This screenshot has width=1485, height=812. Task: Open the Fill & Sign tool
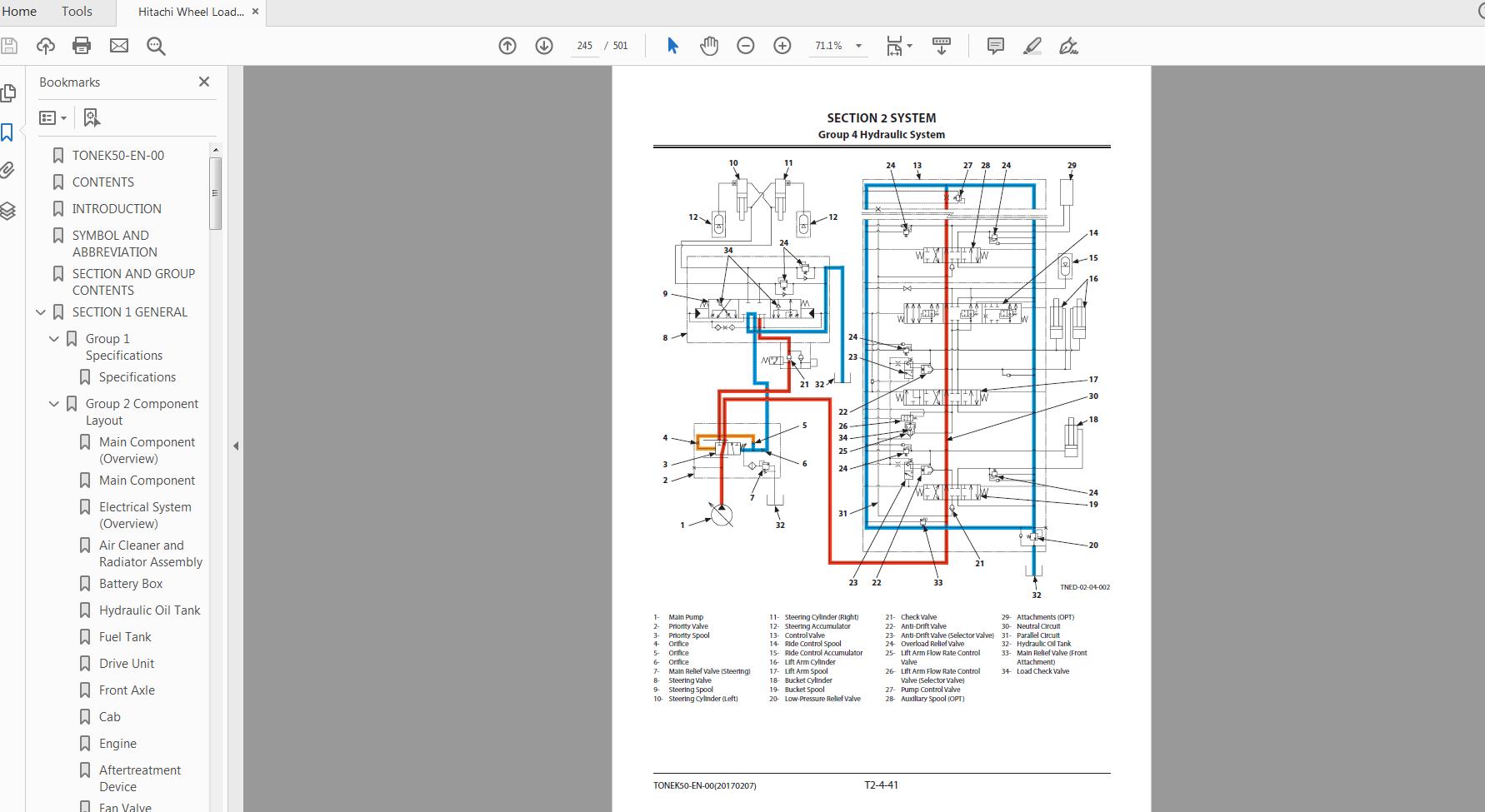tap(1069, 46)
